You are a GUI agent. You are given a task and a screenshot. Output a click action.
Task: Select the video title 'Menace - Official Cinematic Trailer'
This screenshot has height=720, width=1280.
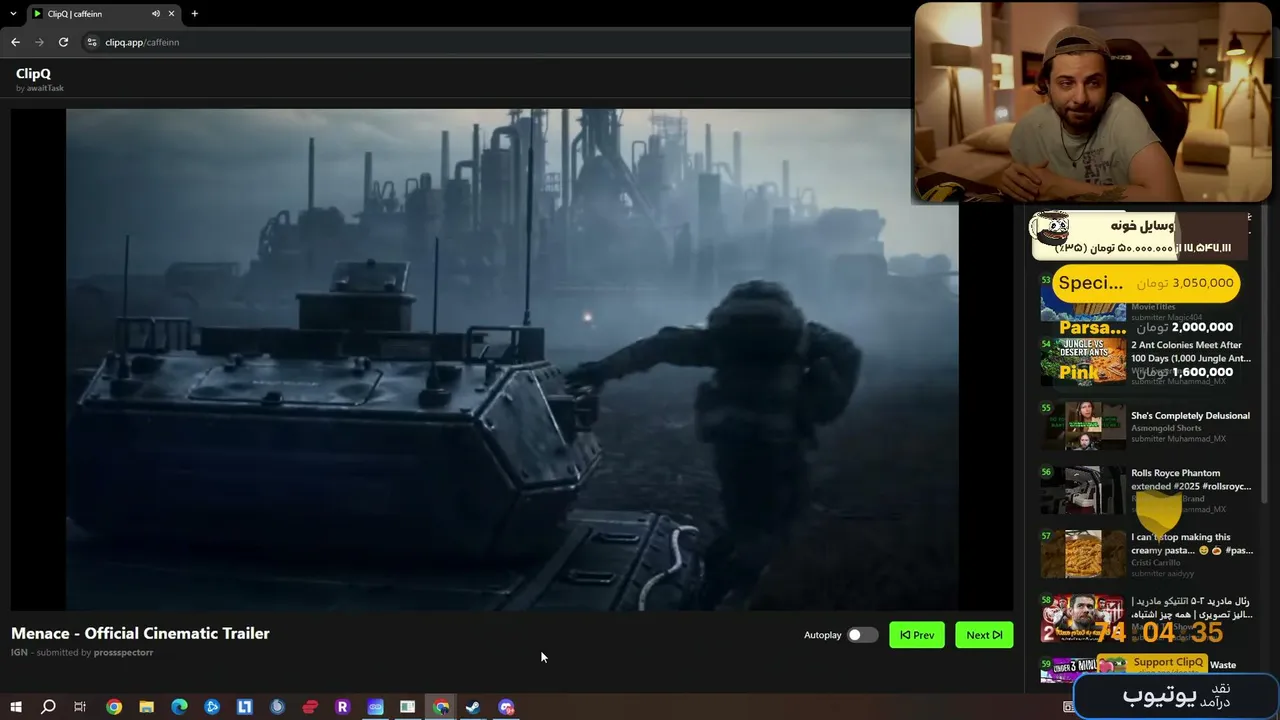pos(140,633)
